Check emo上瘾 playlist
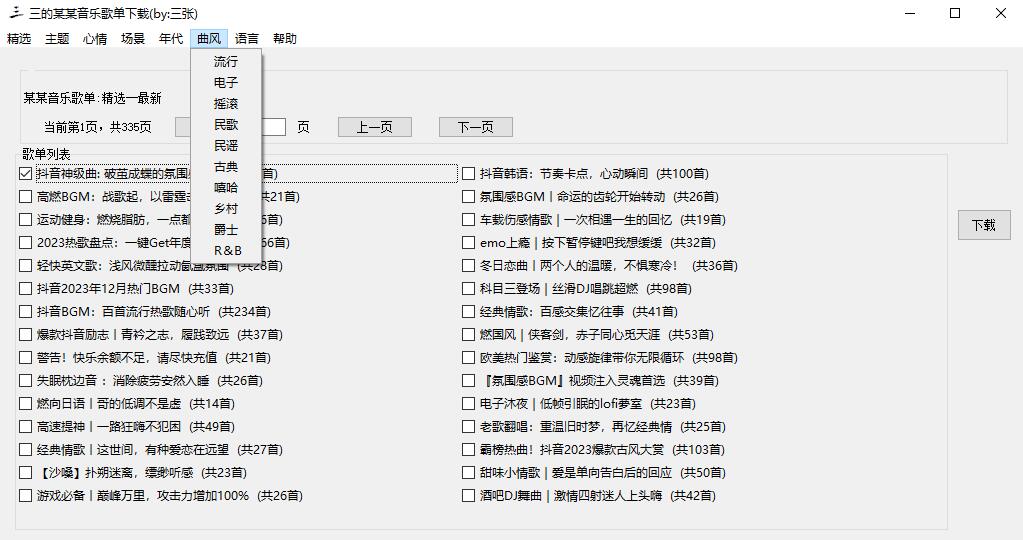The image size is (1023, 540). point(468,243)
